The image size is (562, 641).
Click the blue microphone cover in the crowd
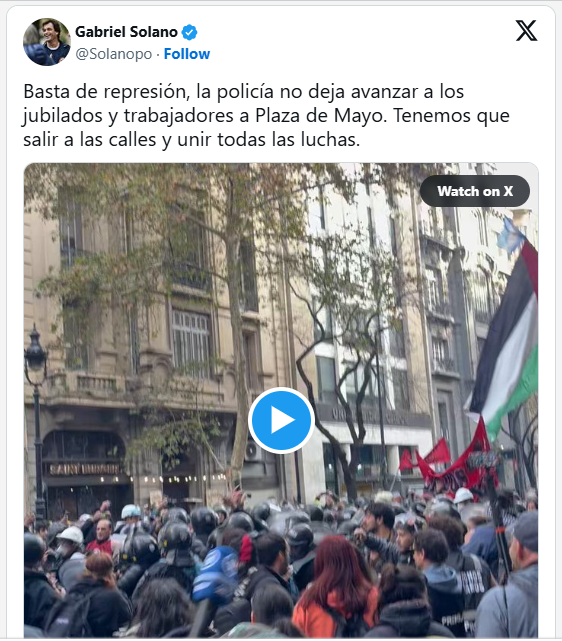click(x=215, y=576)
